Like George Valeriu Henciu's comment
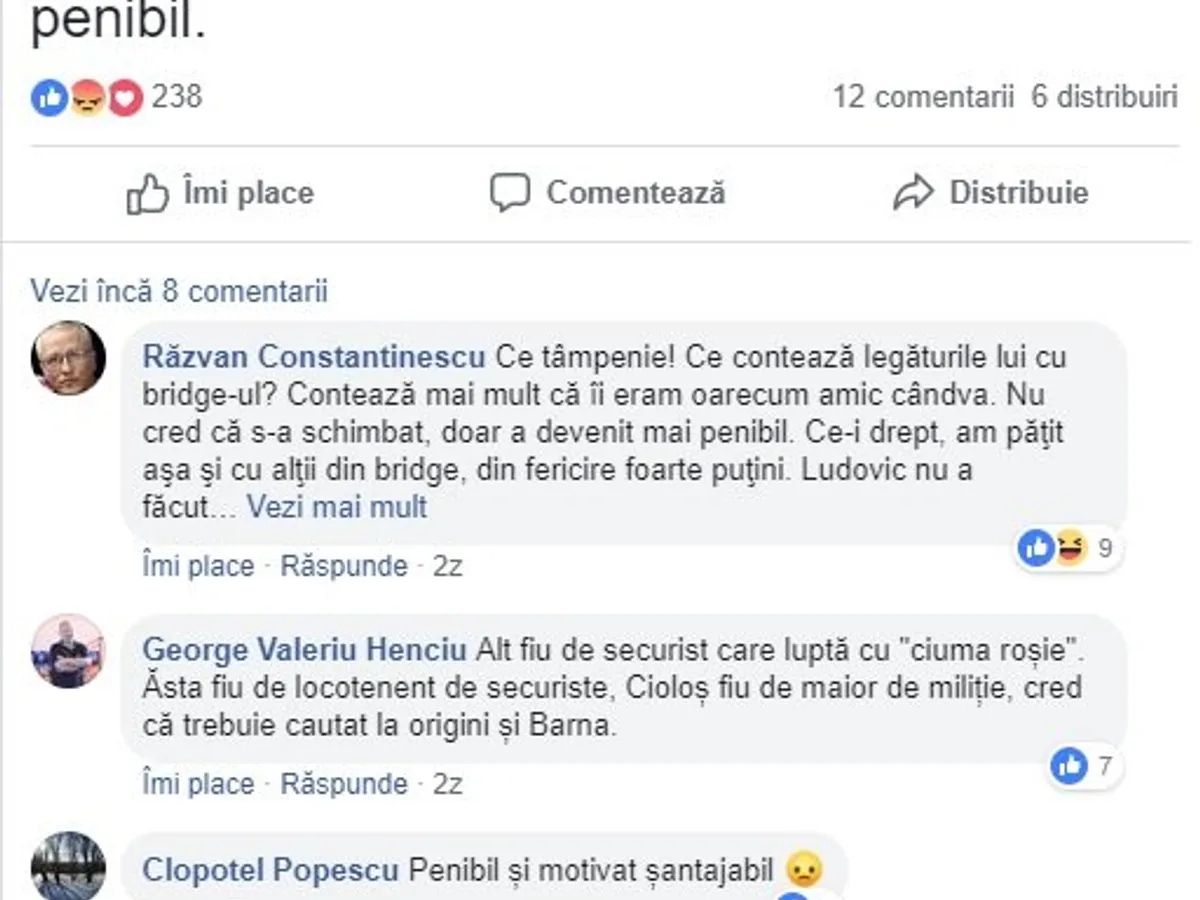 pos(198,783)
